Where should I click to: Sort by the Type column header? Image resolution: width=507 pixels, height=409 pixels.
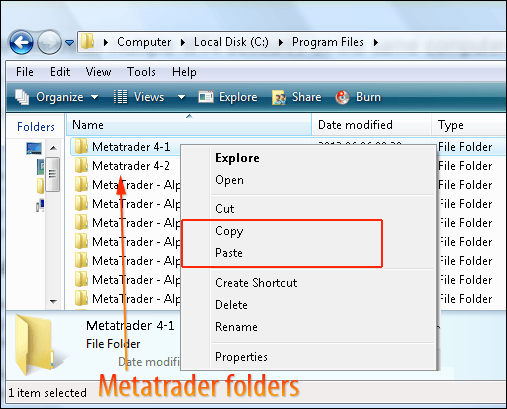pos(469,125)
